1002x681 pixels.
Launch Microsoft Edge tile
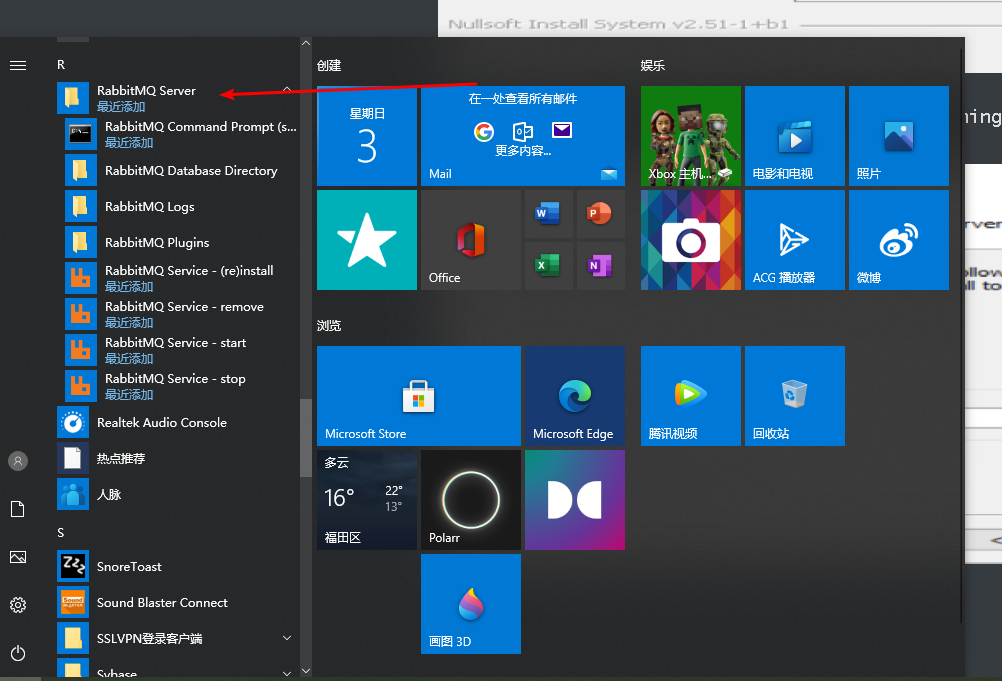tap(575, 396)
